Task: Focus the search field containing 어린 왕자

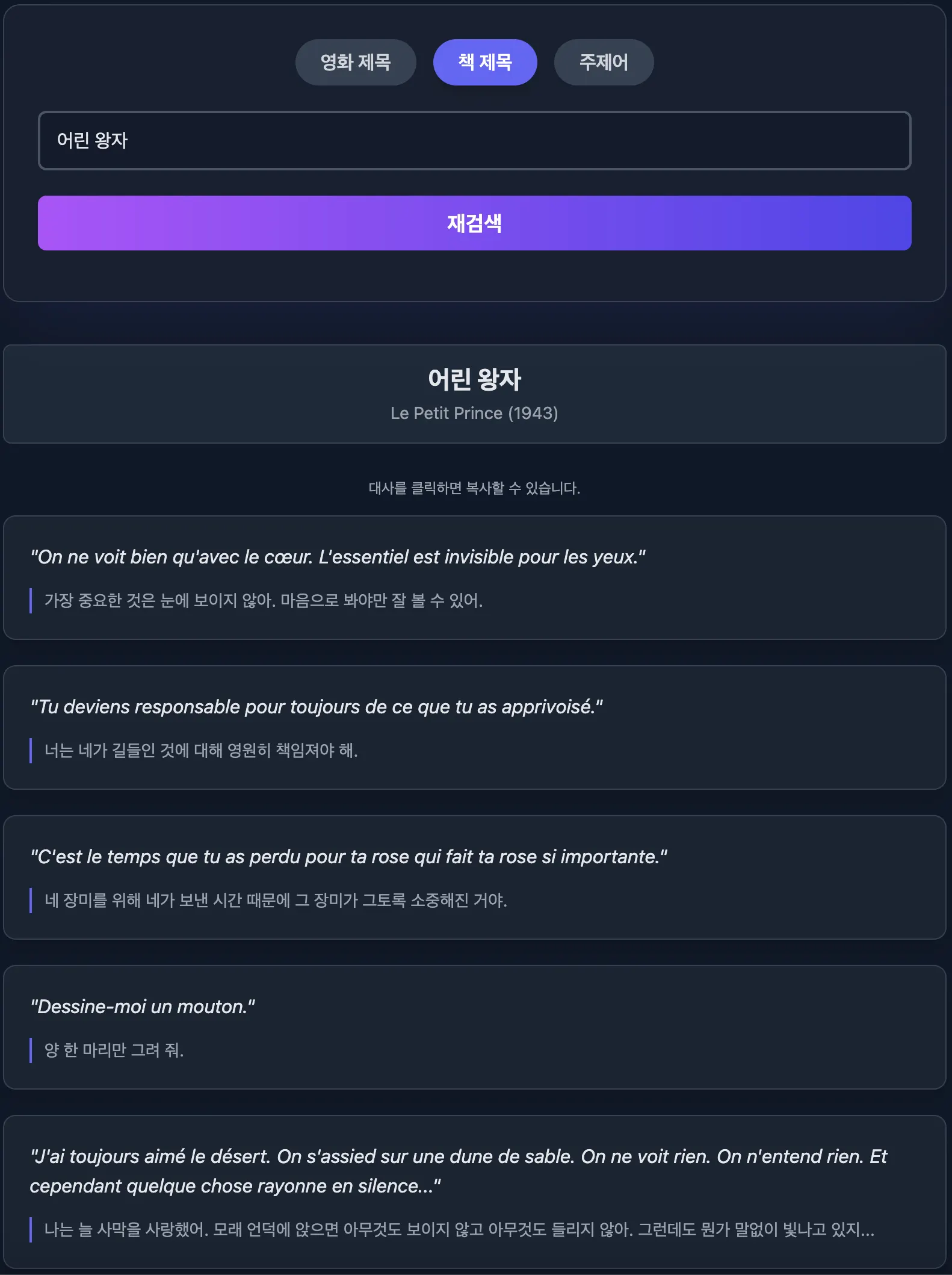Action: point(474,140)
